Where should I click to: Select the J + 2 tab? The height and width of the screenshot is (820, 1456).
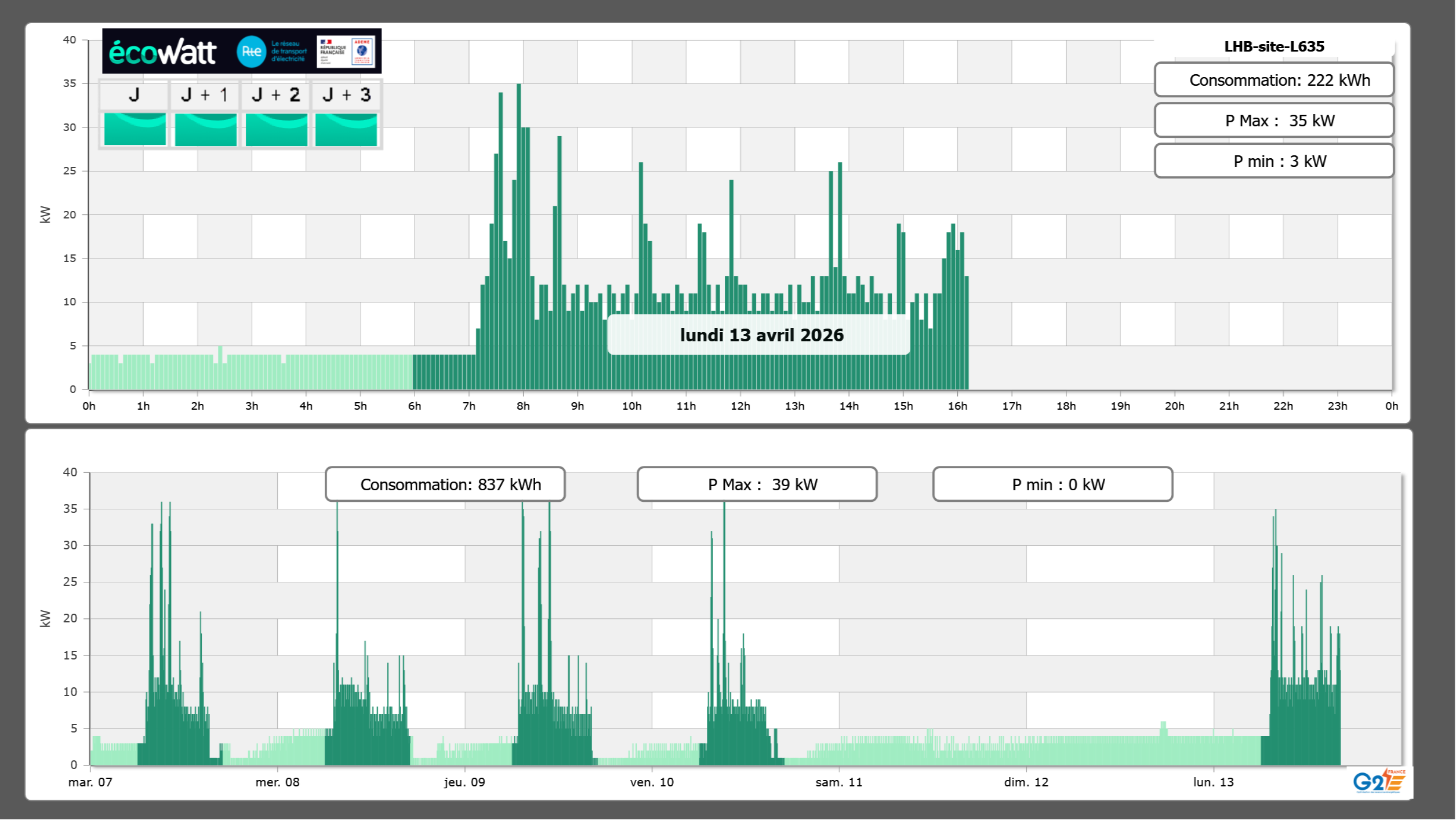pyautogui.click(x=276, y=94)
